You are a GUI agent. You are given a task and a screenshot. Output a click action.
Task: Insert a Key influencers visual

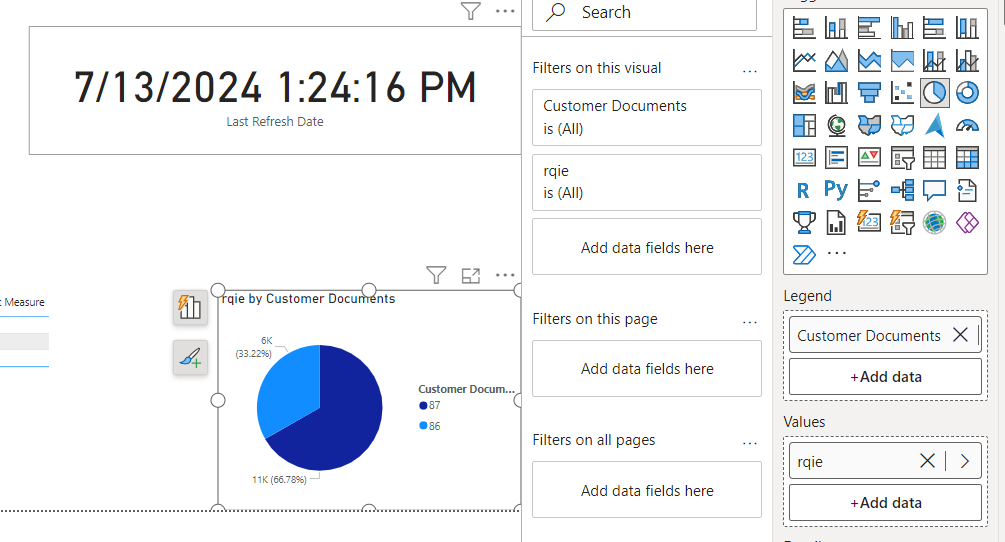(869, 190)
